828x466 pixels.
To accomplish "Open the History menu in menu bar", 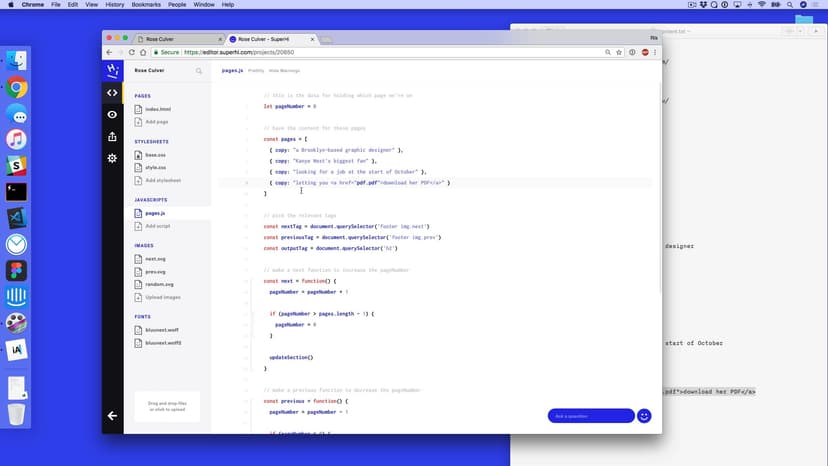I will click(115, 5).
